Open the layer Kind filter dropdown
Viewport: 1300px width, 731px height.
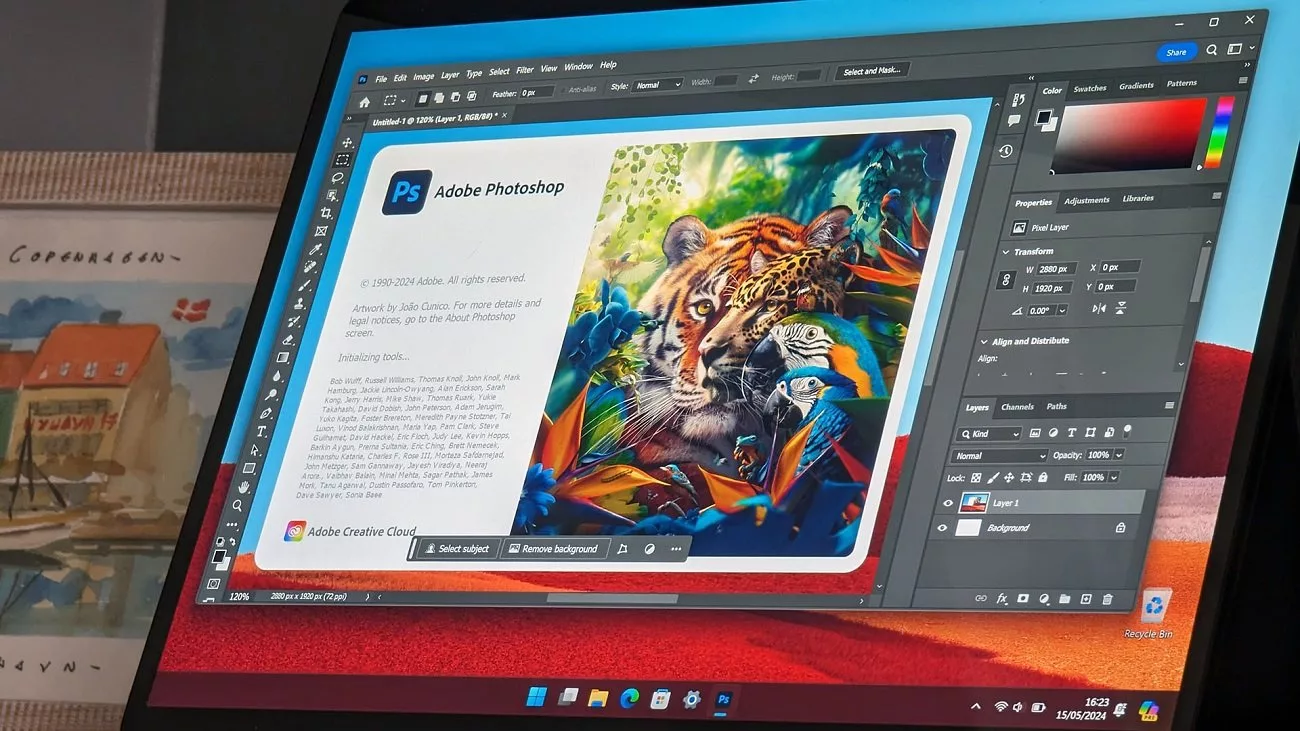point(991,434)
